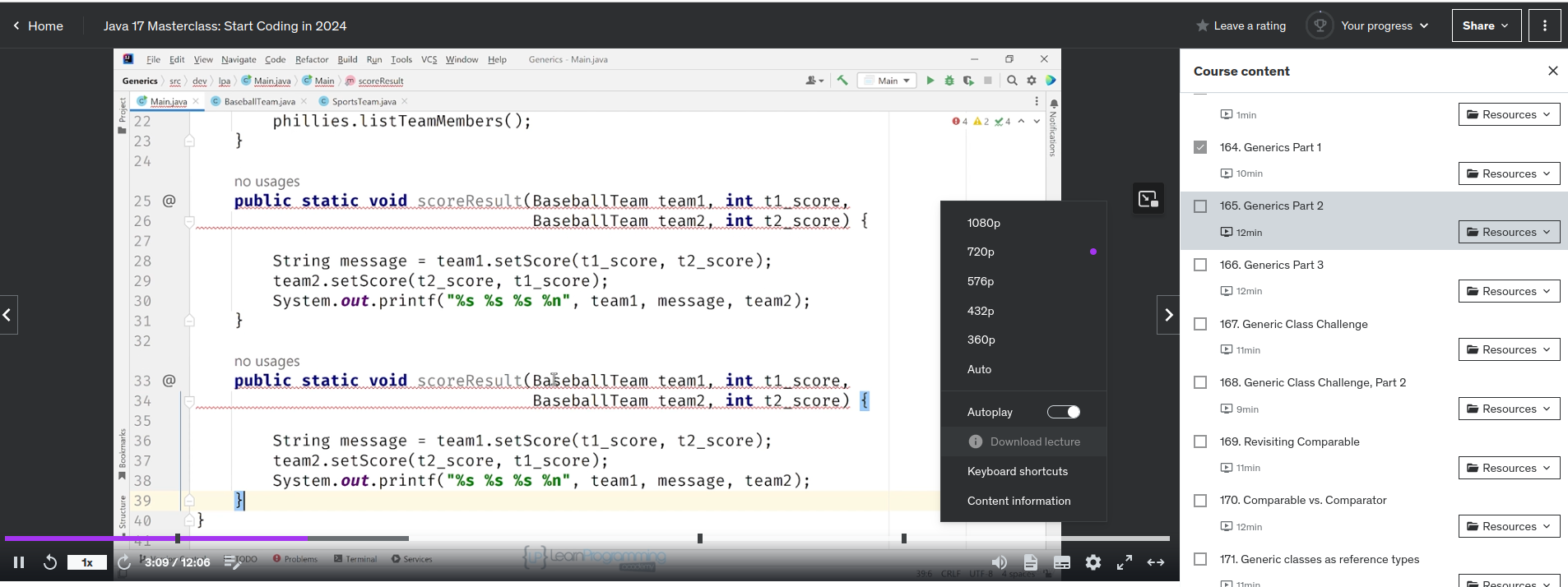Open the transcript panel icon
This screenshot has height=587, width=1568.
1031,562
